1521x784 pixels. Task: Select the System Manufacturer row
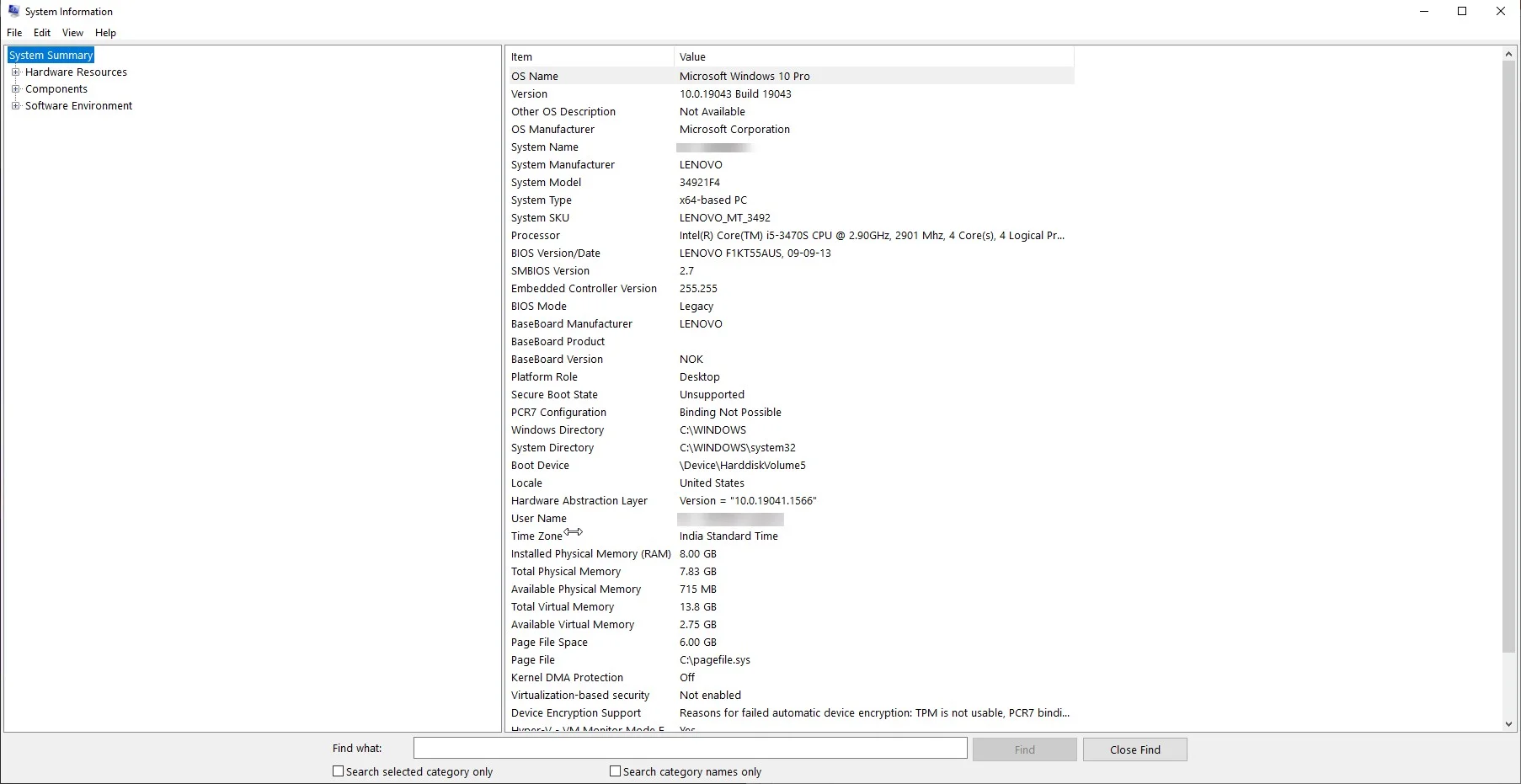790,165
